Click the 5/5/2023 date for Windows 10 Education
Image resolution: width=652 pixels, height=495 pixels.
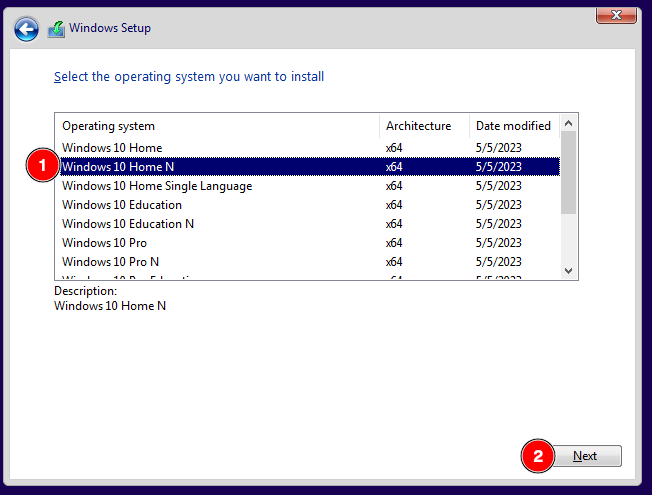point(499,205)
